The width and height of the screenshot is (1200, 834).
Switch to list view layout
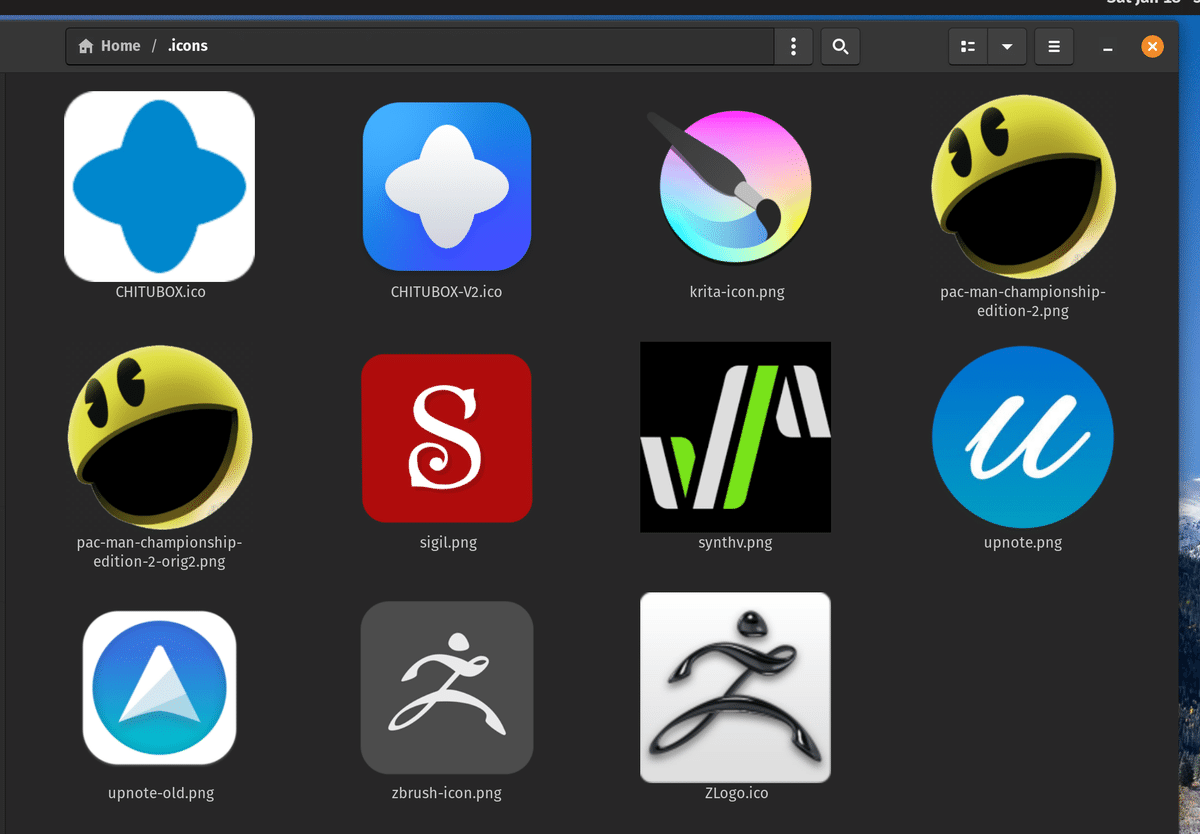point(967,46)
